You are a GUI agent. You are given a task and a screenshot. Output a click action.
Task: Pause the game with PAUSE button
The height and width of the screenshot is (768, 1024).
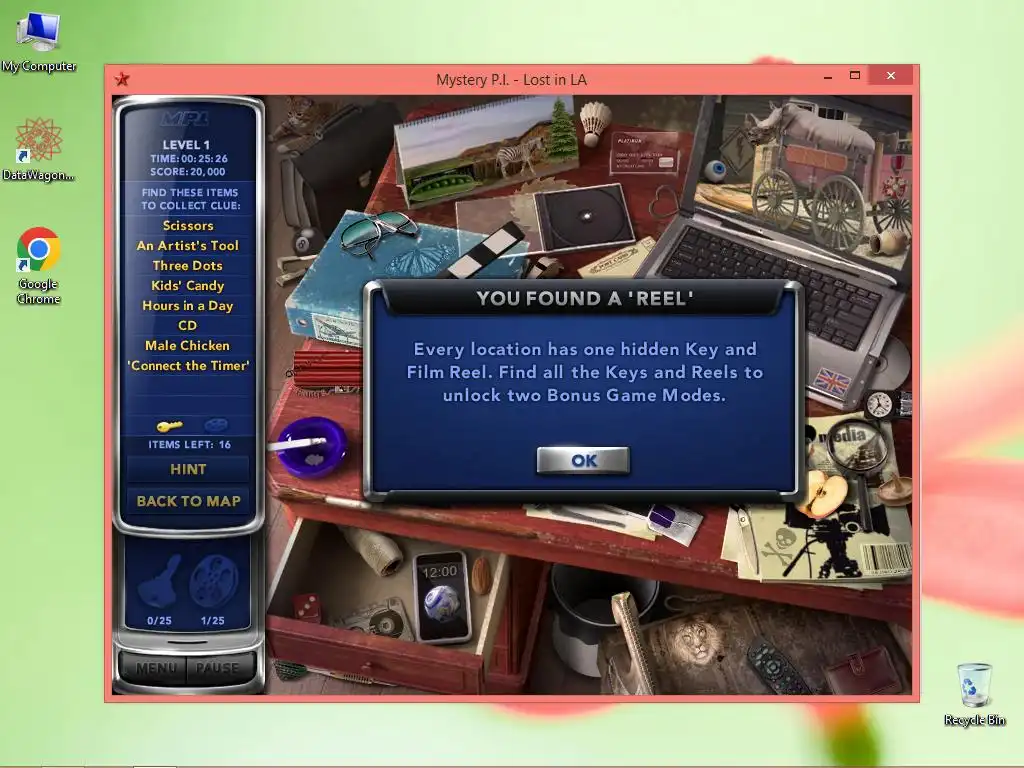[217, 667]
